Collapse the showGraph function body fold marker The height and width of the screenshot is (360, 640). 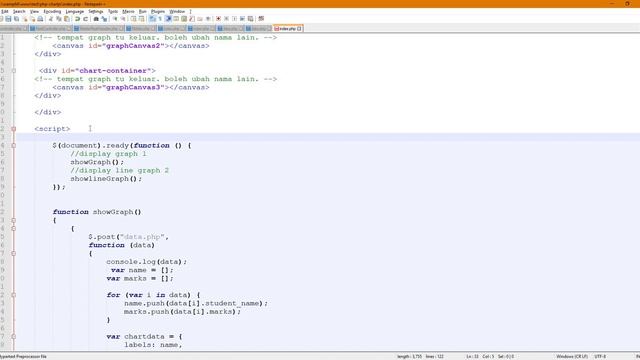pos(13,220)
